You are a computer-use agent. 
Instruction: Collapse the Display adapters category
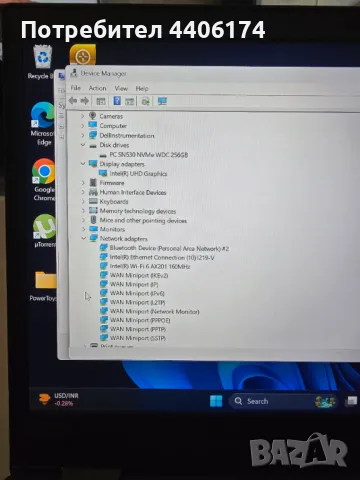tap(83, 164)
